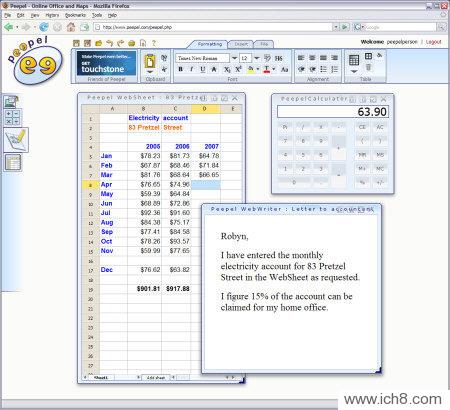Click the strikethrough A icon
This screenshot has height=410, width=450.
tap(214, 69)
